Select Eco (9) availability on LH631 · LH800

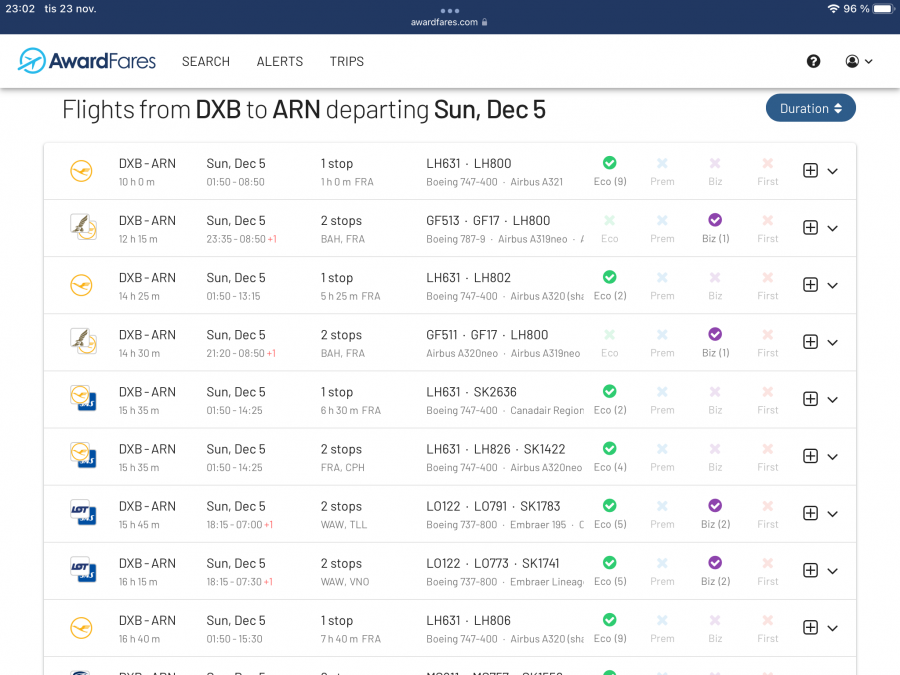(x=609, y=170)
